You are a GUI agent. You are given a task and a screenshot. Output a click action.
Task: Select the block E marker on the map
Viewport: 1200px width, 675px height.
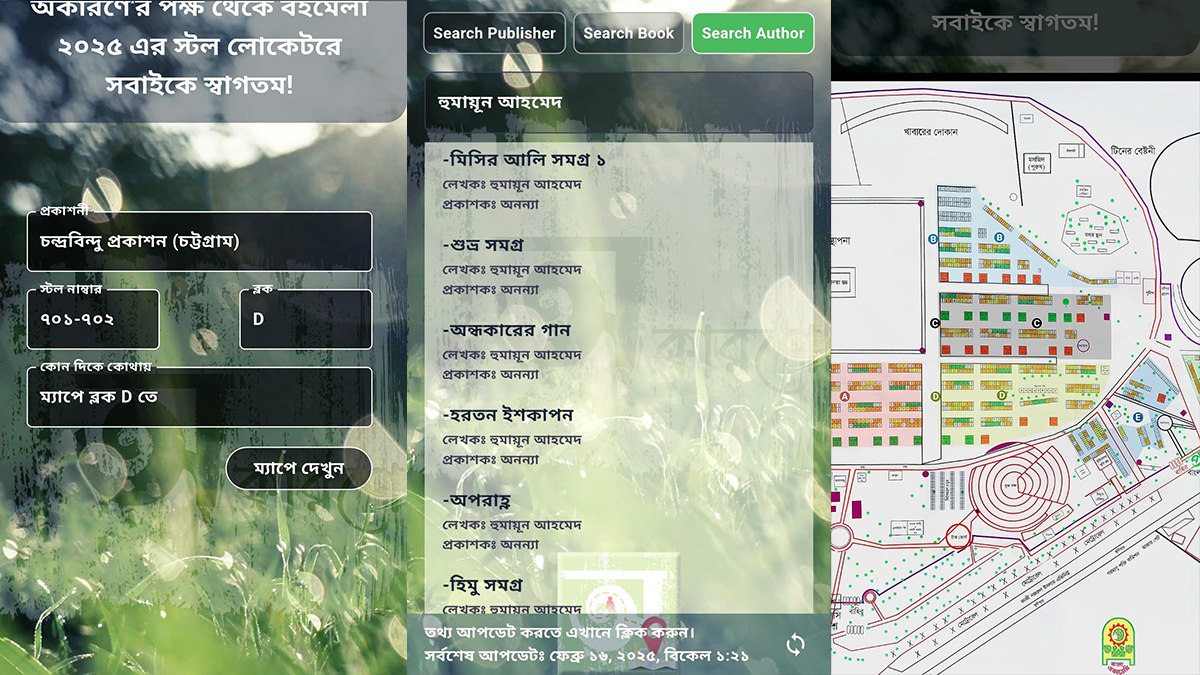point(1139,417)
